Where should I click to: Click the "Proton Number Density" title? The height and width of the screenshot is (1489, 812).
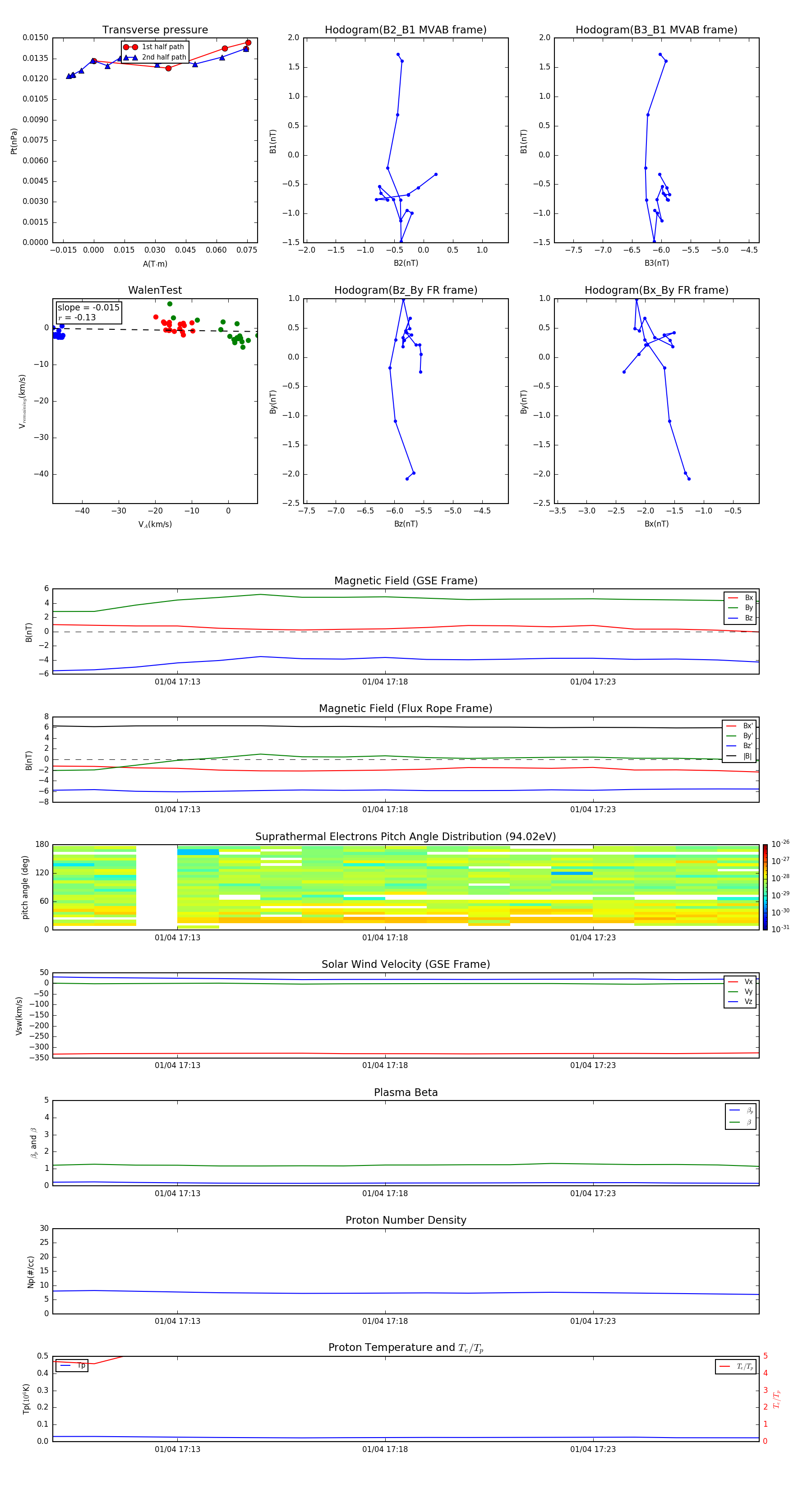click(406, 1220)
